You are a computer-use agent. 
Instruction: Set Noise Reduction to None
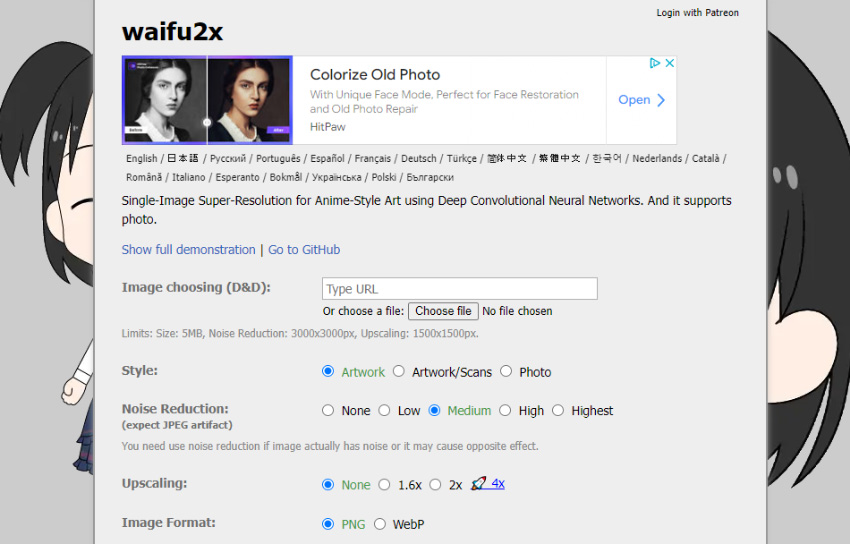coord(328,410)
